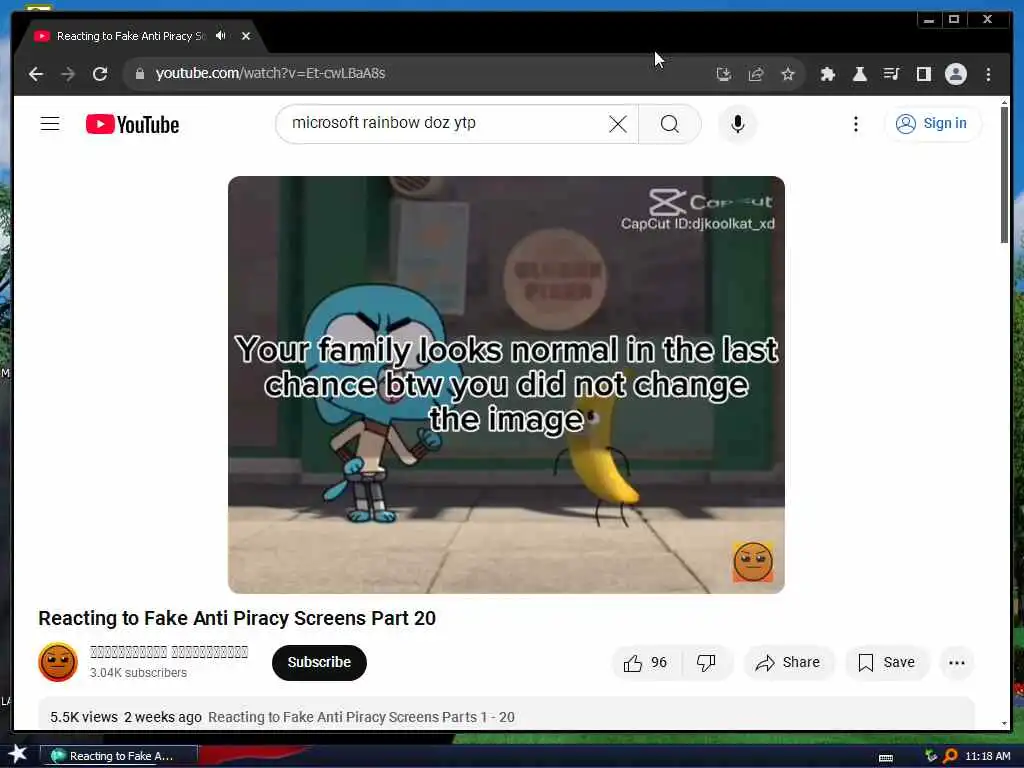Click the channel watermark in video corner
Image resolution: width=1024 pixels, height=768 pixels.
click(x=753, y=562)
